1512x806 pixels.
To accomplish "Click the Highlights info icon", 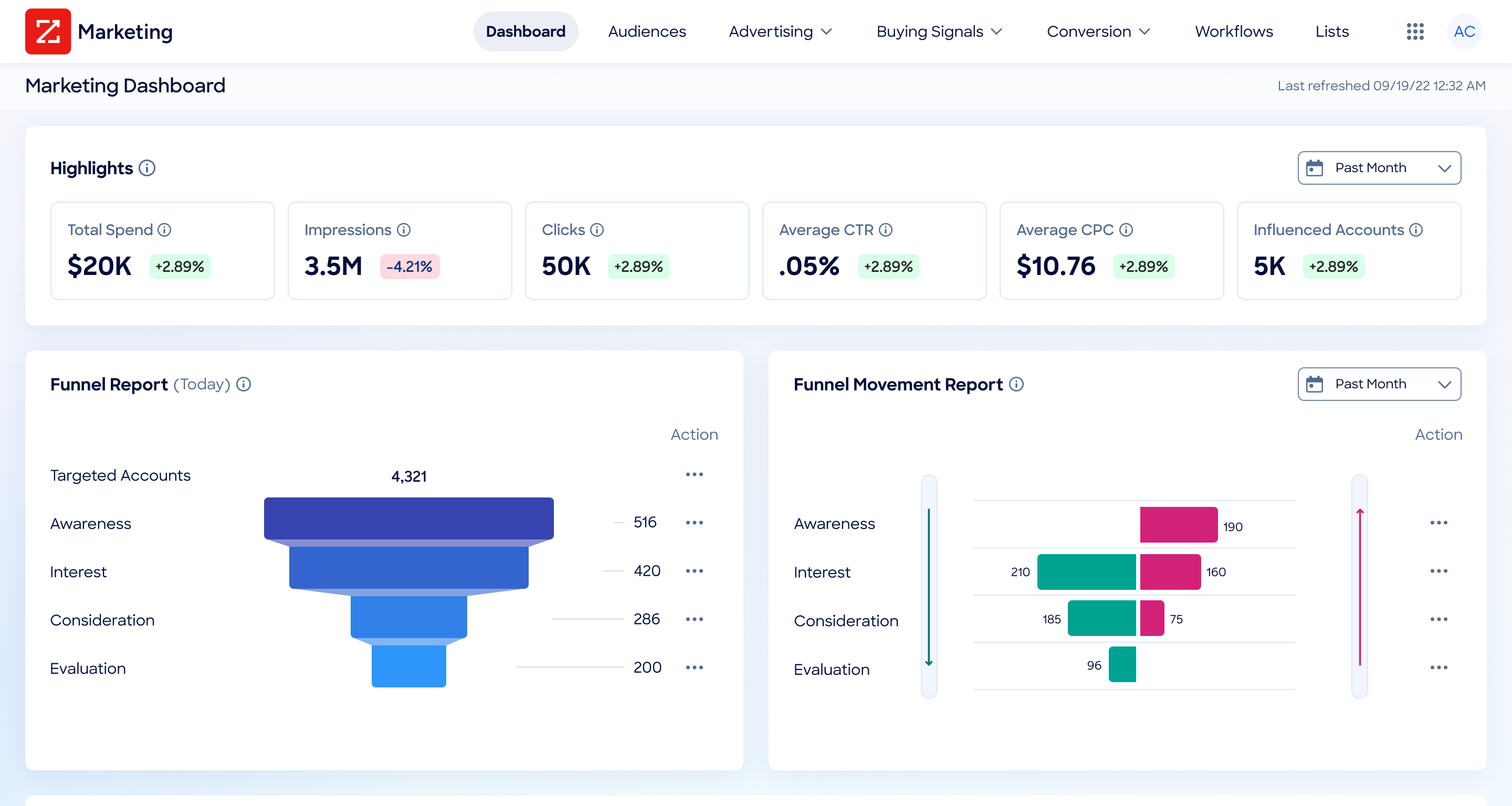I will point(147,168).
